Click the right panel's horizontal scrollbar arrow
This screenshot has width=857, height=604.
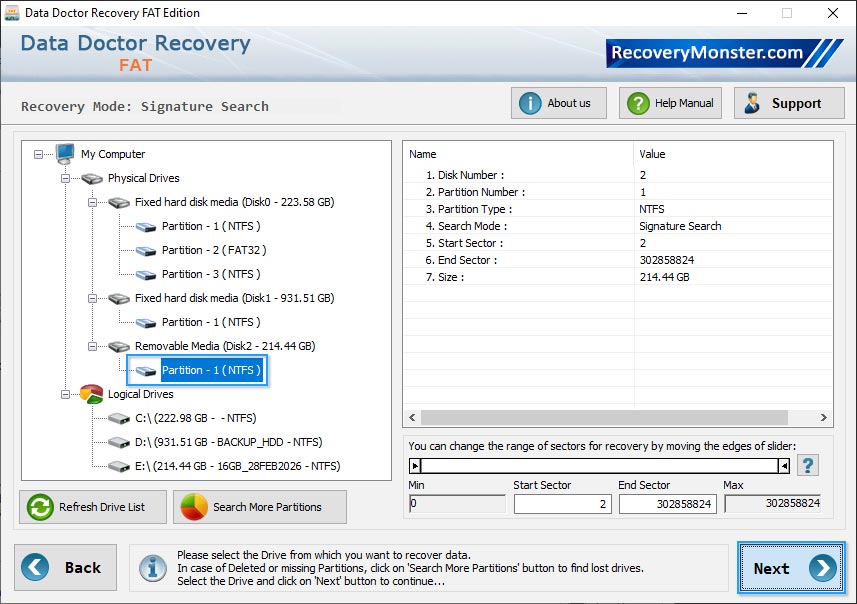823,417
